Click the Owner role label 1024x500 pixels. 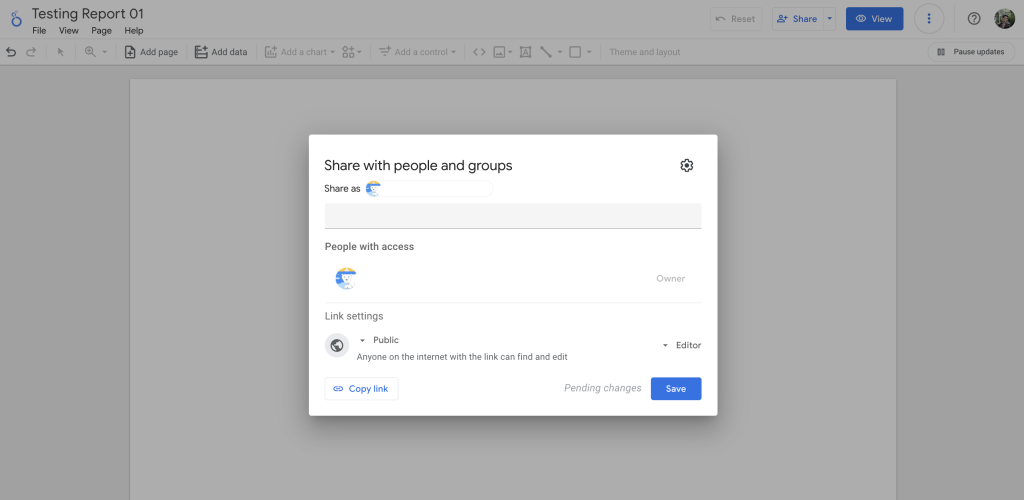(x=671, y=279)
